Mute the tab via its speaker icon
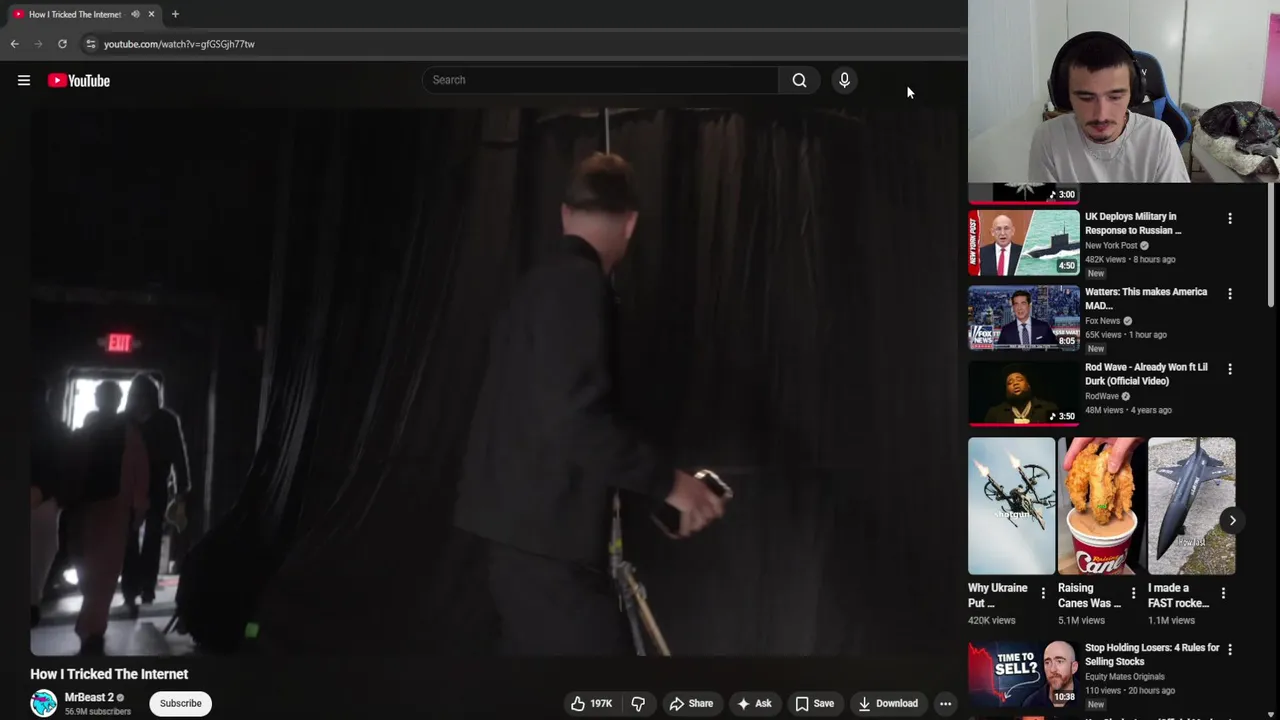 pyautogui.click(x=135, y=14)
